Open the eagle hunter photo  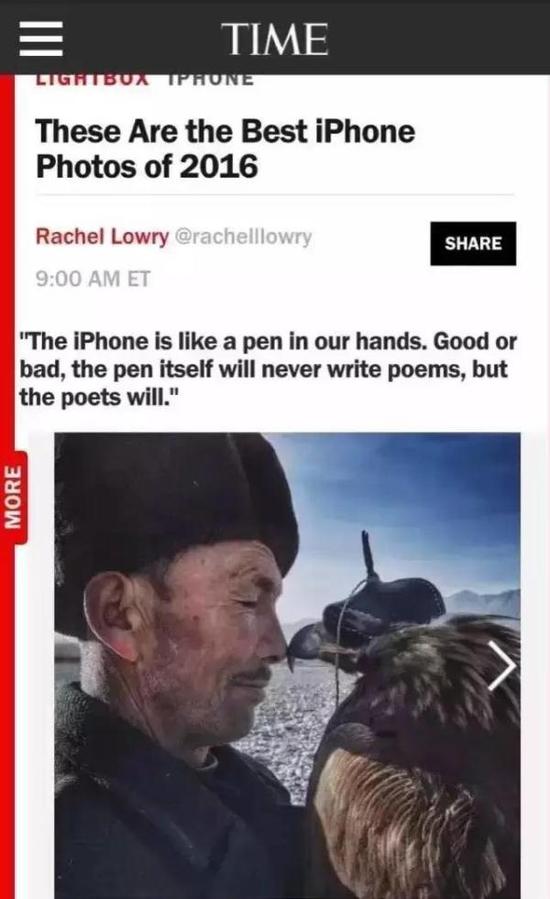[x=287, y=666]
